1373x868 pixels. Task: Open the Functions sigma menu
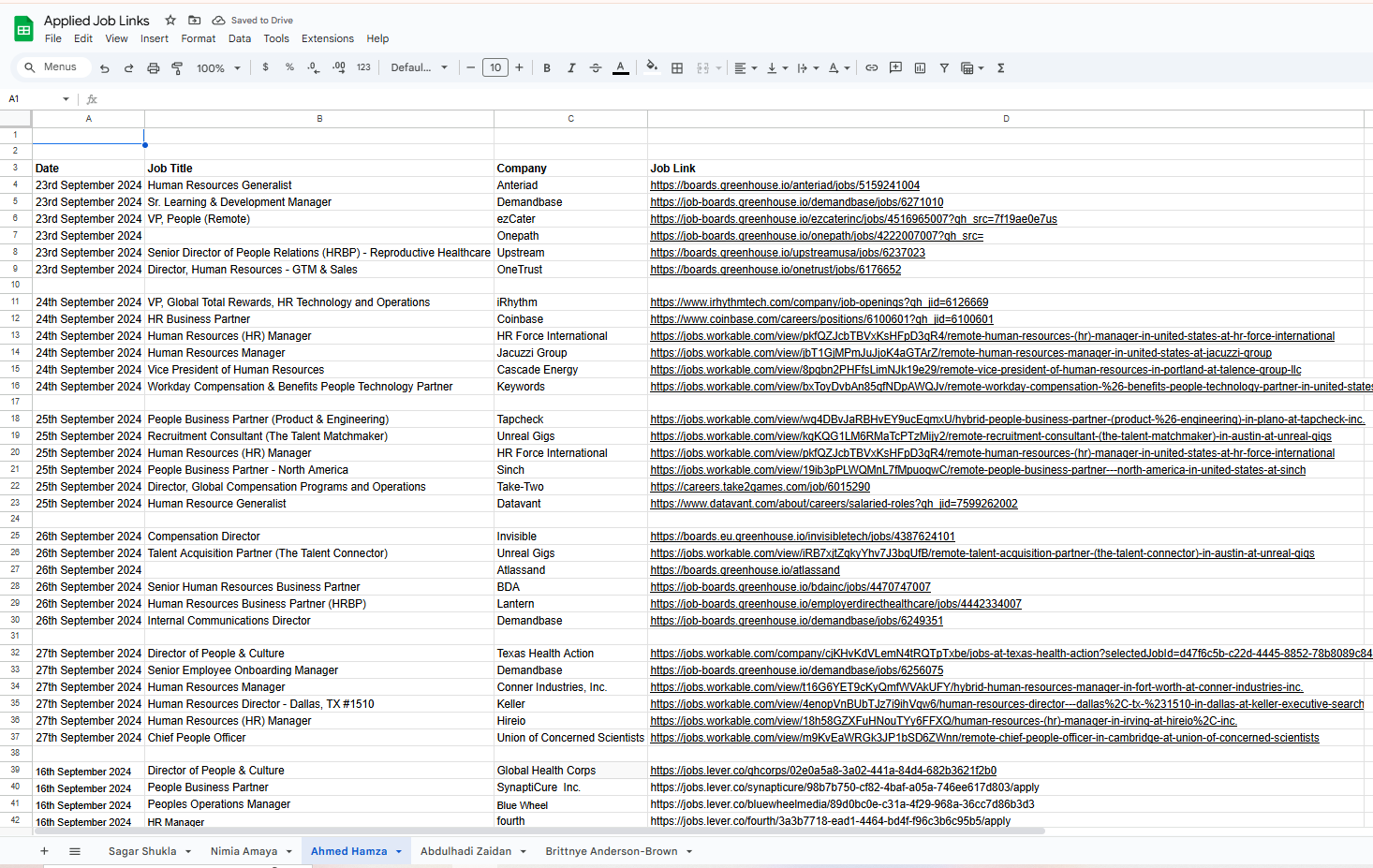pyautogui.click(x=1001, y=67)
